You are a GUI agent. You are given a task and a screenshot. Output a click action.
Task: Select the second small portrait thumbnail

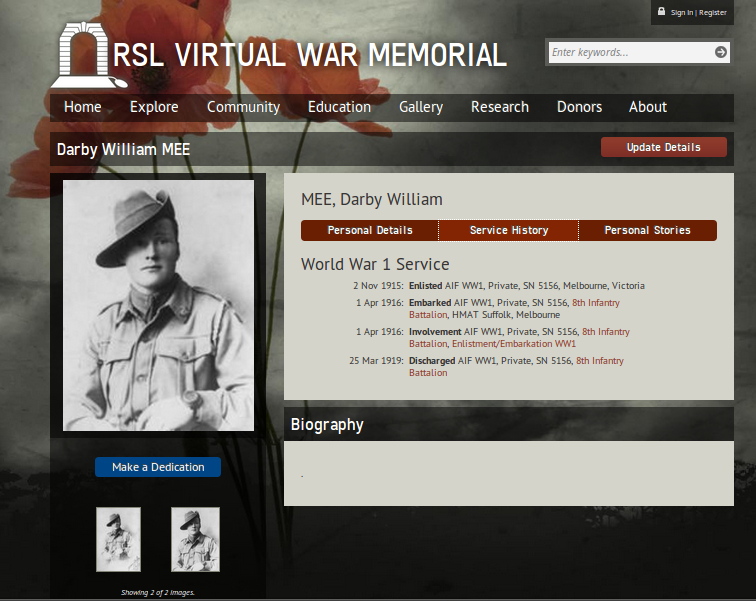pos(195,539)
